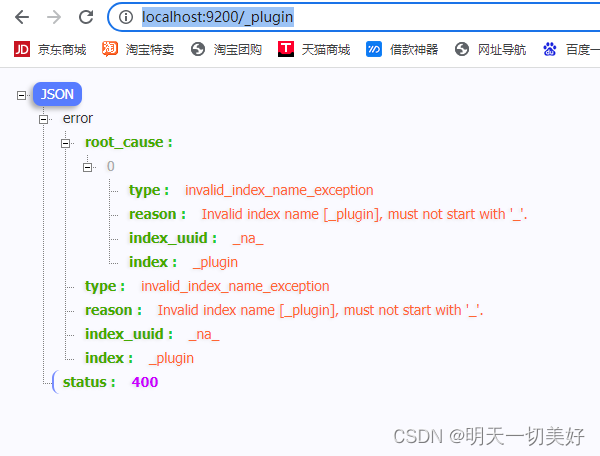
Task: Click index_uuid key inside item 0
Action: [173, 238]
